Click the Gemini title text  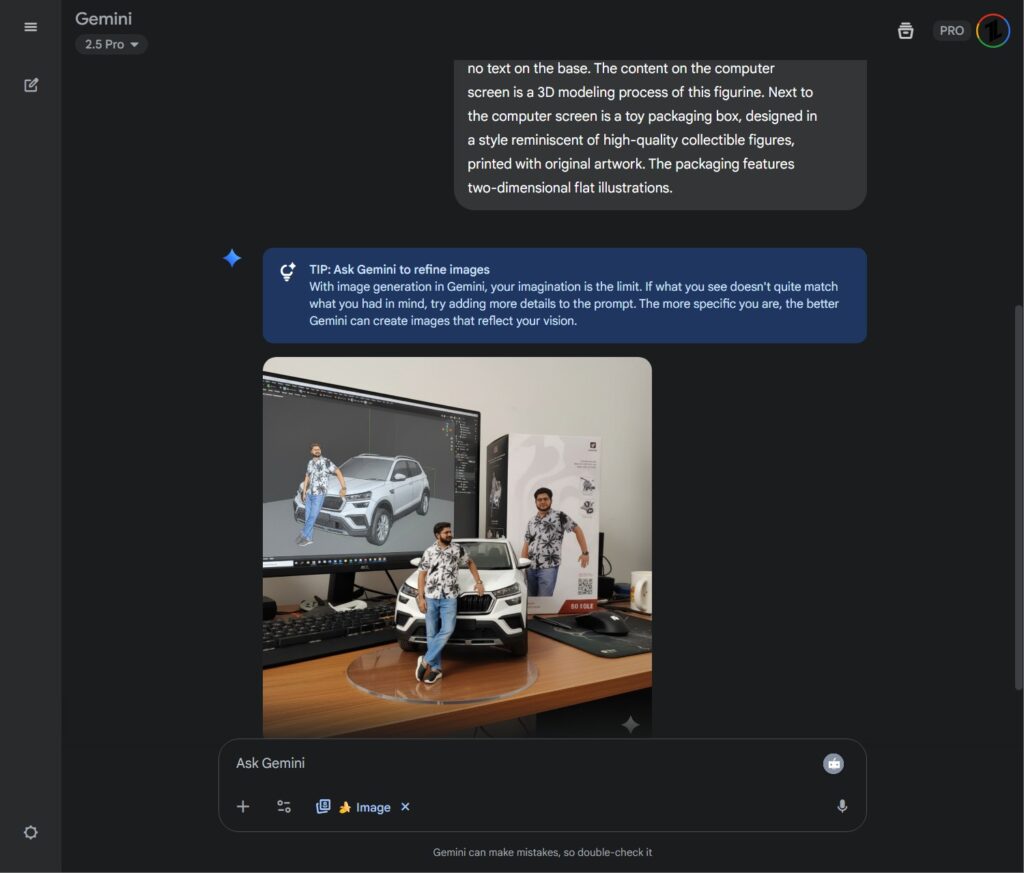[x=103, y=18]
